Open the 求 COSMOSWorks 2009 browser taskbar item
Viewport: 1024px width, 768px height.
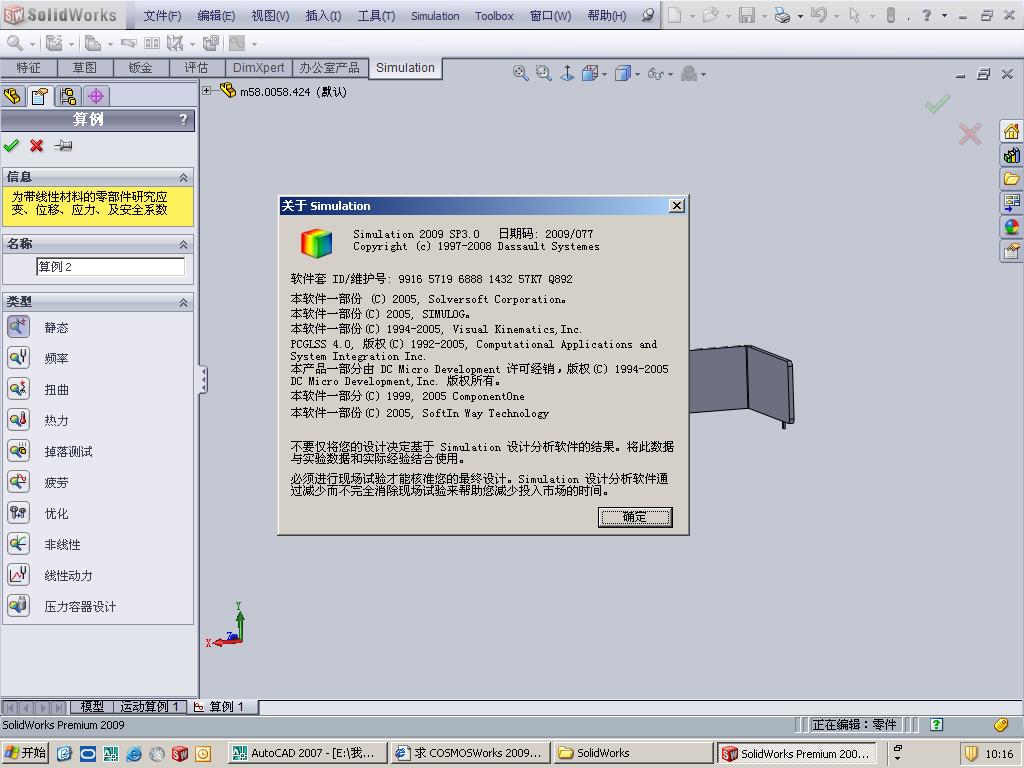(470, 753)
